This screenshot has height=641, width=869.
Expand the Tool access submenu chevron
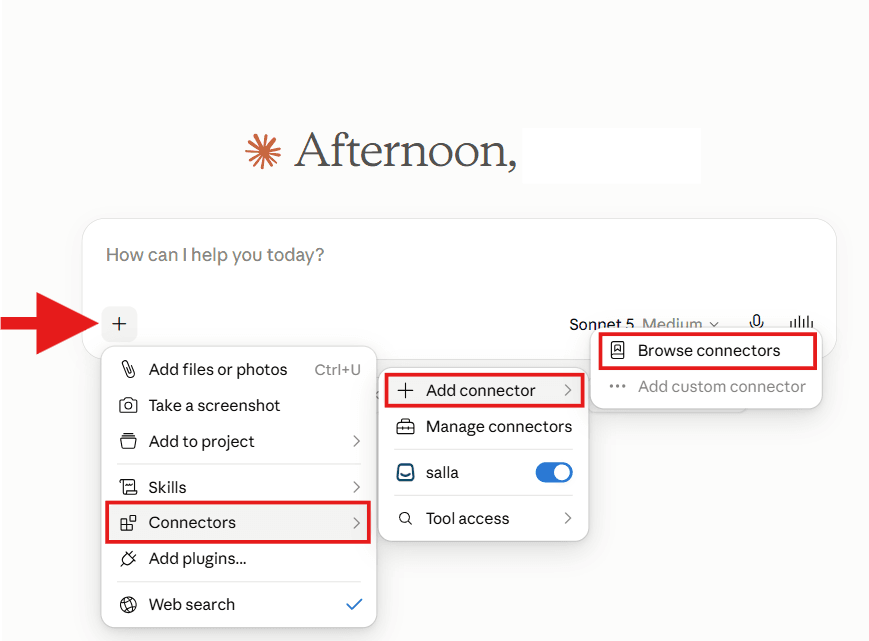[x=568, y=518]
